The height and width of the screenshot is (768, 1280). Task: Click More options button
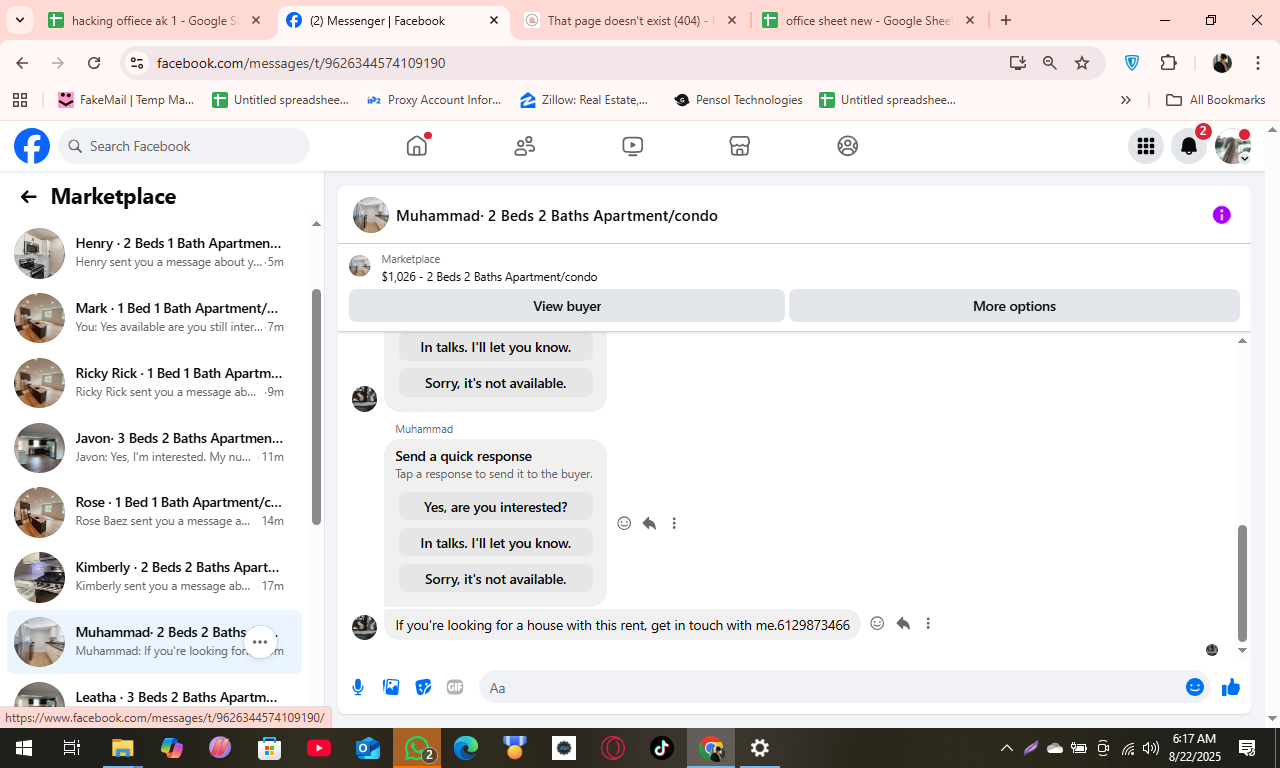click(x=1014, y=306)
